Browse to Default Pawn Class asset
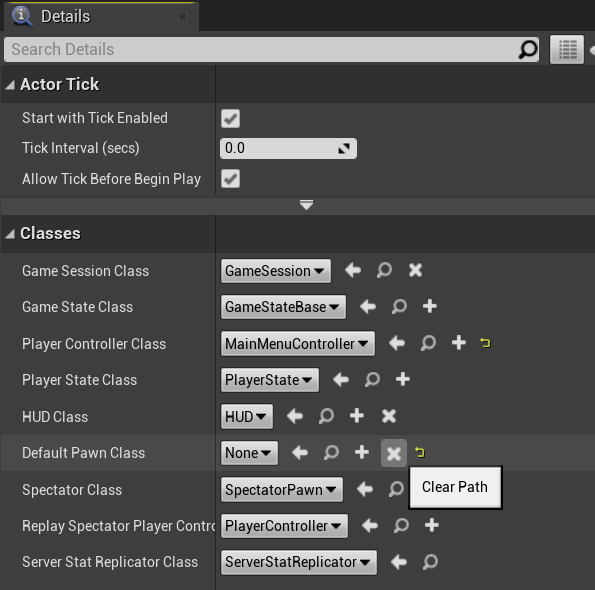595x590 pixels. [x=331, y=453]
